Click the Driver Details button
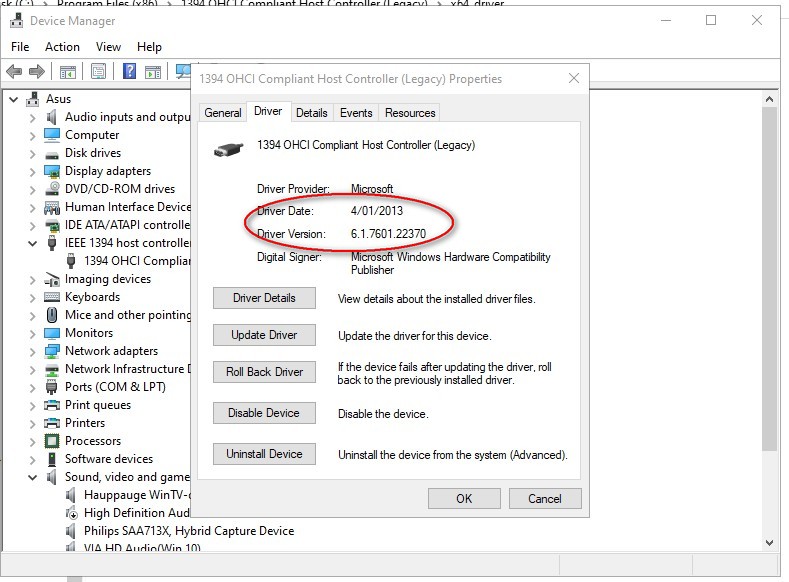The height and width of the screenshot is (582, 789). coord(264,298)
